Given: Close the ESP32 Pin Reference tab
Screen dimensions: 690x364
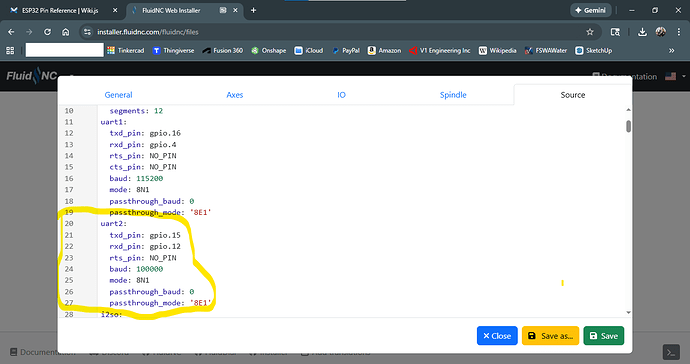Looking at the screenshot, I should (x=115, y=10).
